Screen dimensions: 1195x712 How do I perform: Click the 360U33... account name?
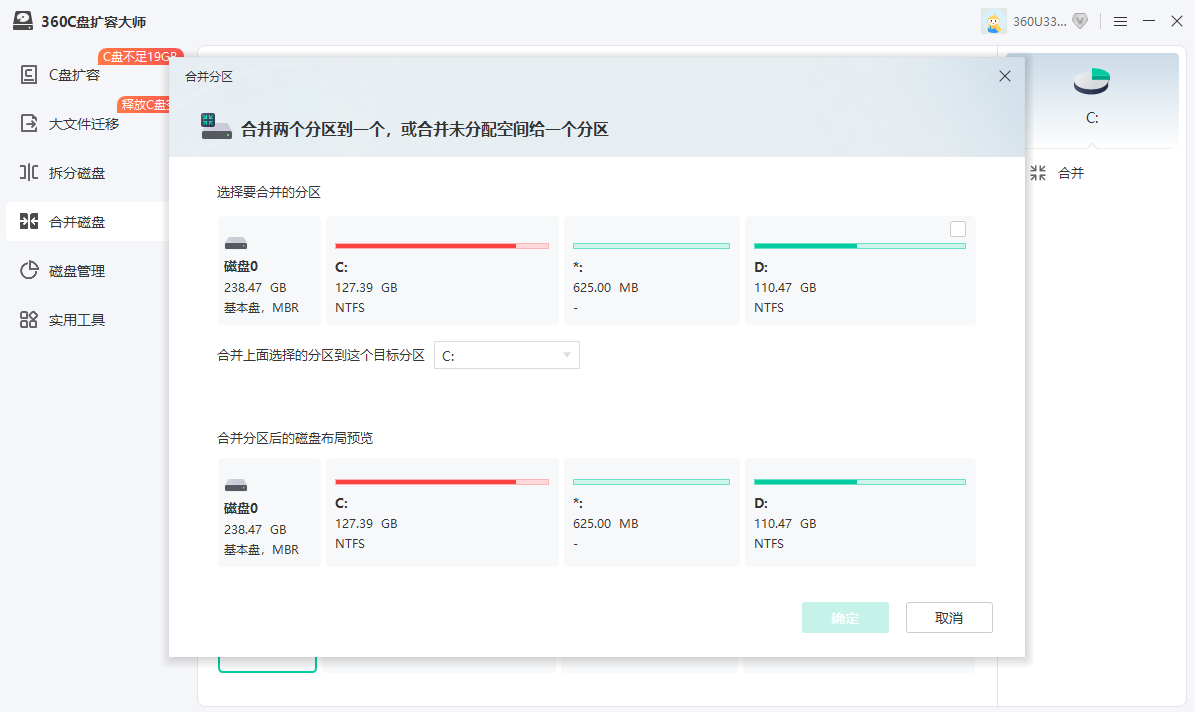pos(1039,21)
